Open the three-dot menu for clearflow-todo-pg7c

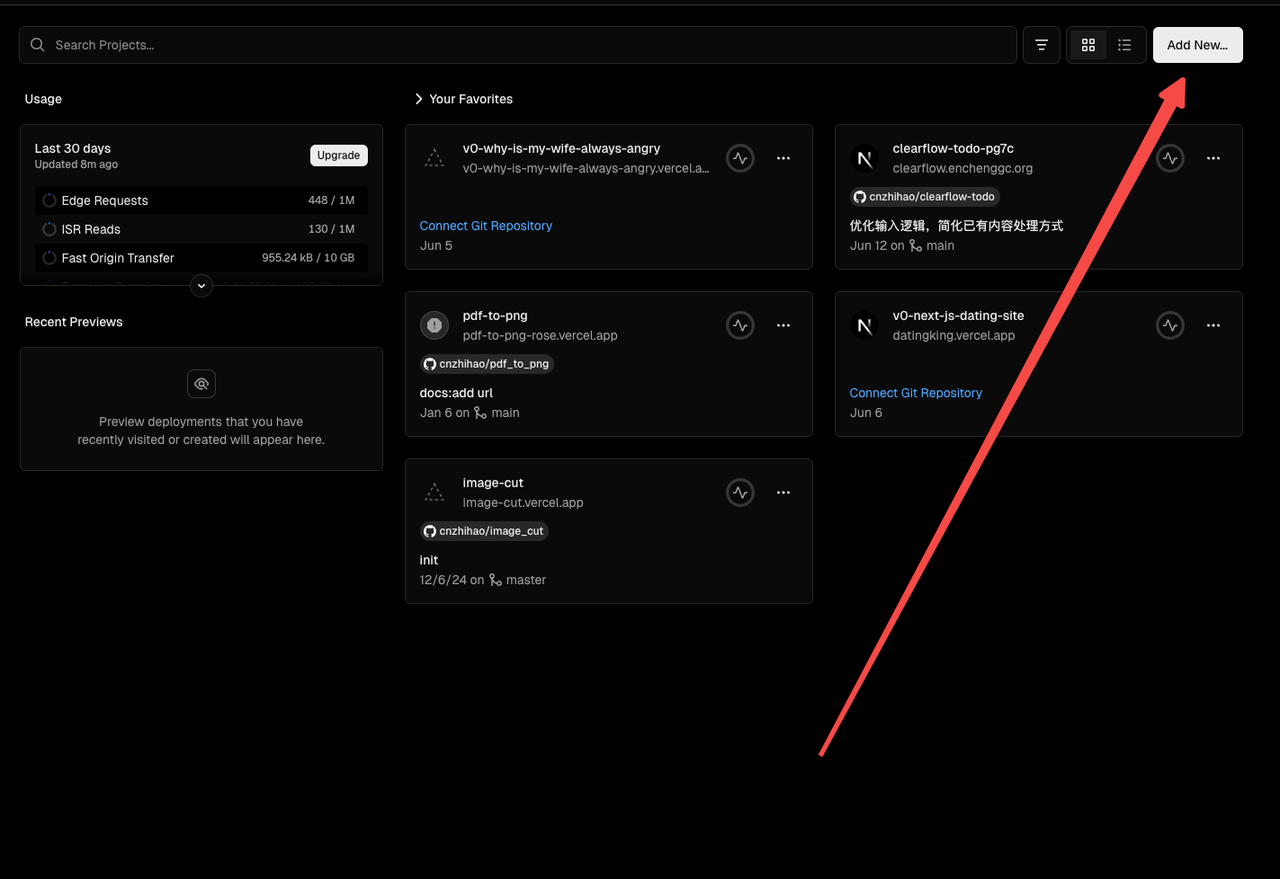click(x=1213, y=158)
